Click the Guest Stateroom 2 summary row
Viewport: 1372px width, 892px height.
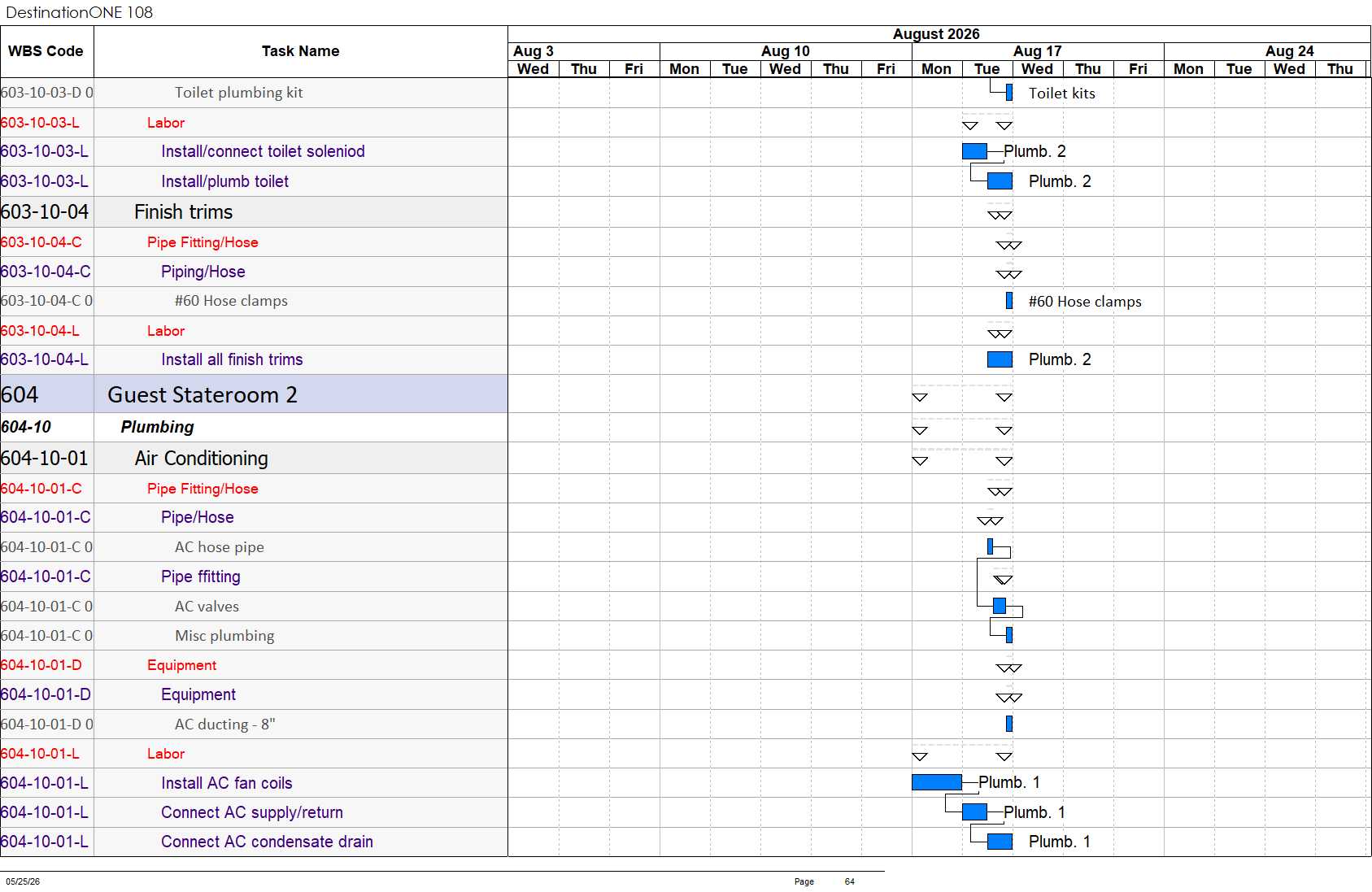coord(254,394)
